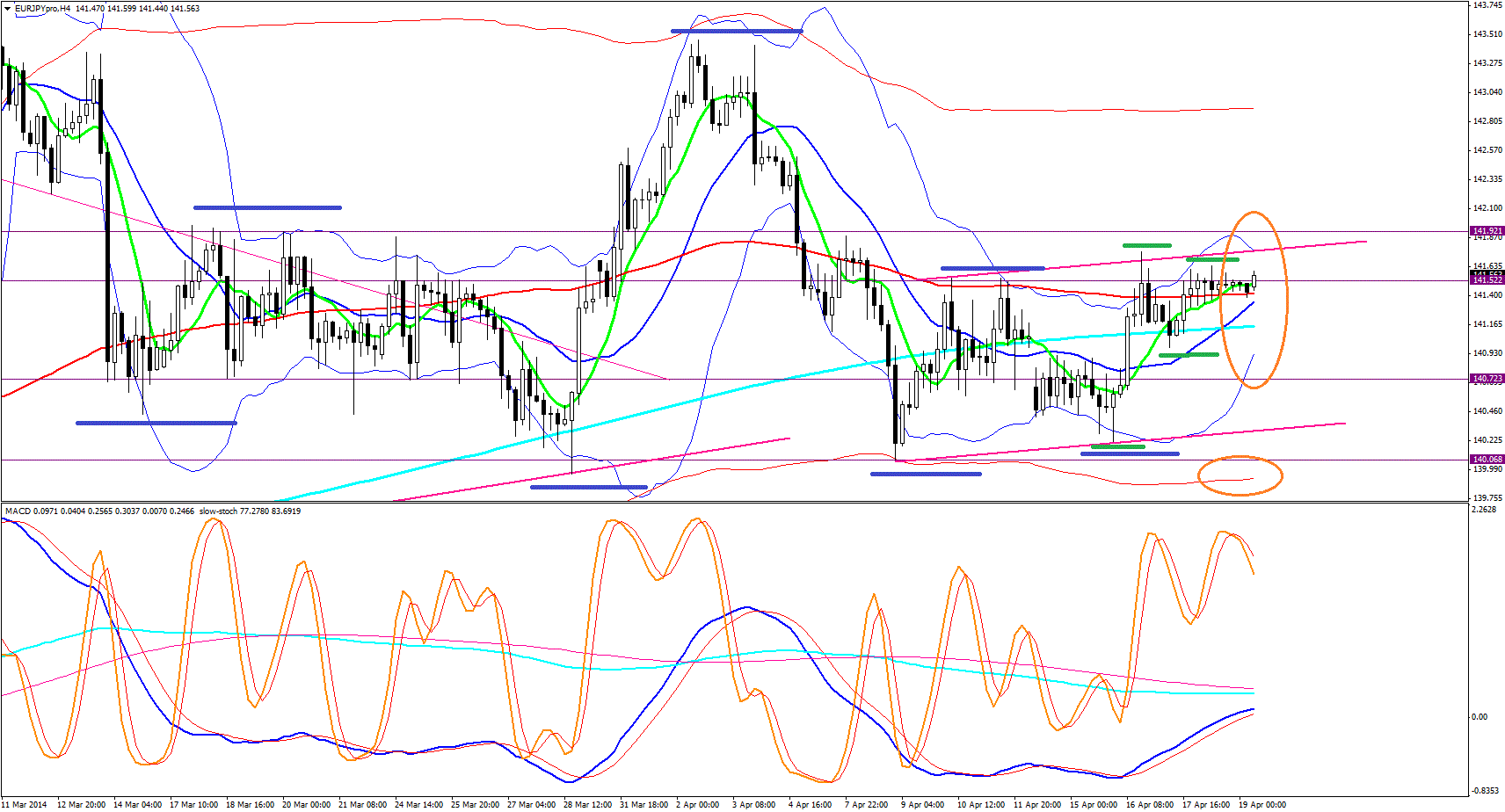Click the EURJPYpro,H4 chart title text
Image resolution: width=1505 pixels, height=812 pixels.
tap(43, 9)
